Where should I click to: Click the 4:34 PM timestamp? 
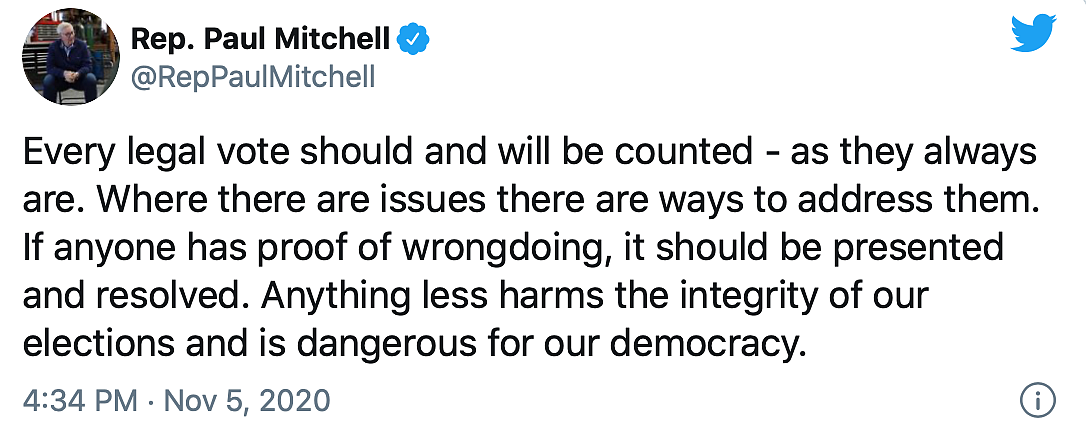point(79,400)
